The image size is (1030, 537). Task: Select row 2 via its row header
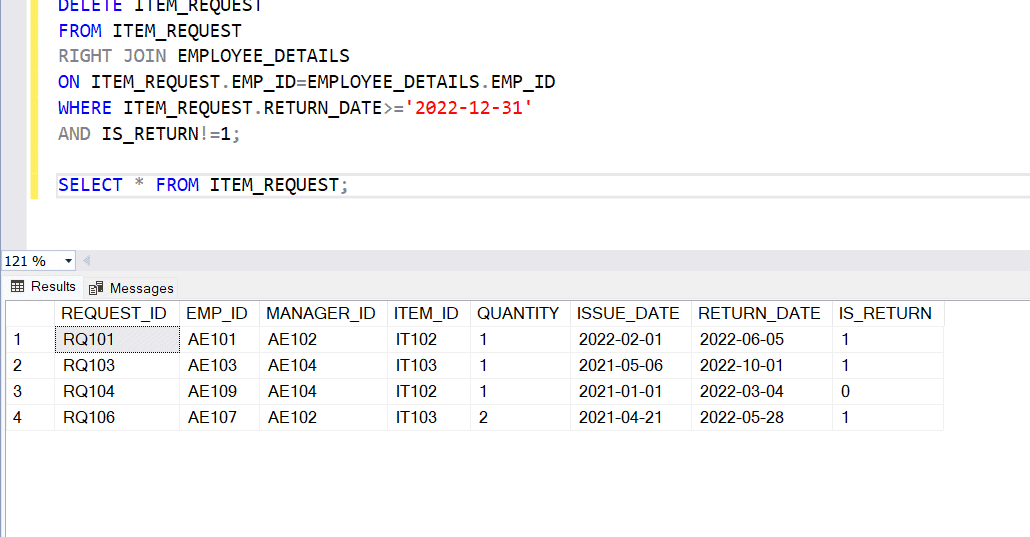tap(30, 365)
